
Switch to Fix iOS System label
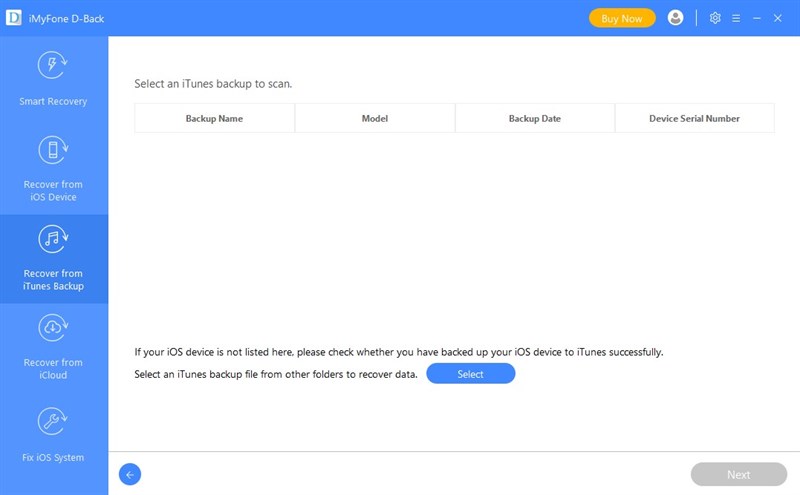[53, 457]
